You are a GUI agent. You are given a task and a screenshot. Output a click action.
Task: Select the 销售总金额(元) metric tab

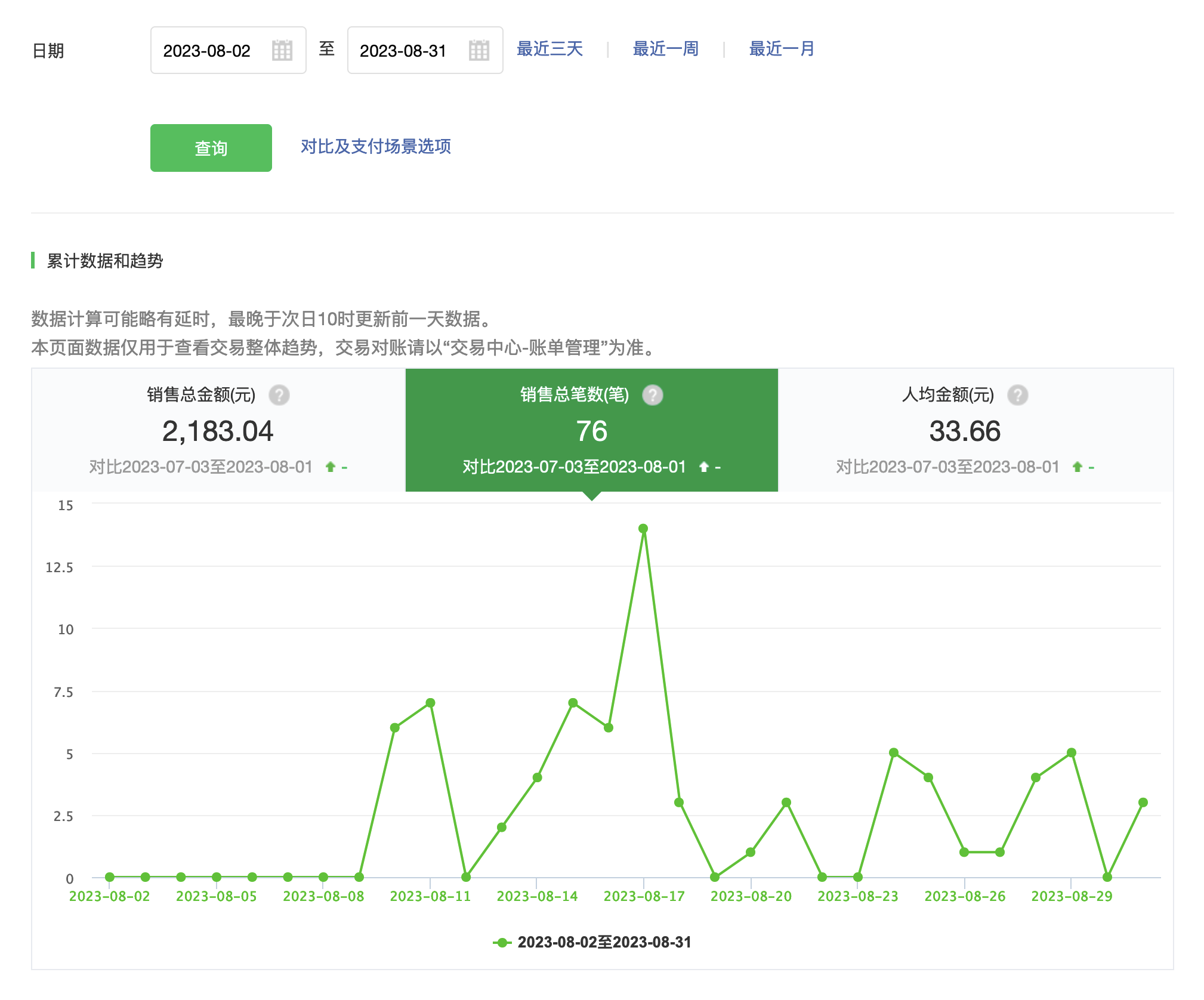click(218, 430)
